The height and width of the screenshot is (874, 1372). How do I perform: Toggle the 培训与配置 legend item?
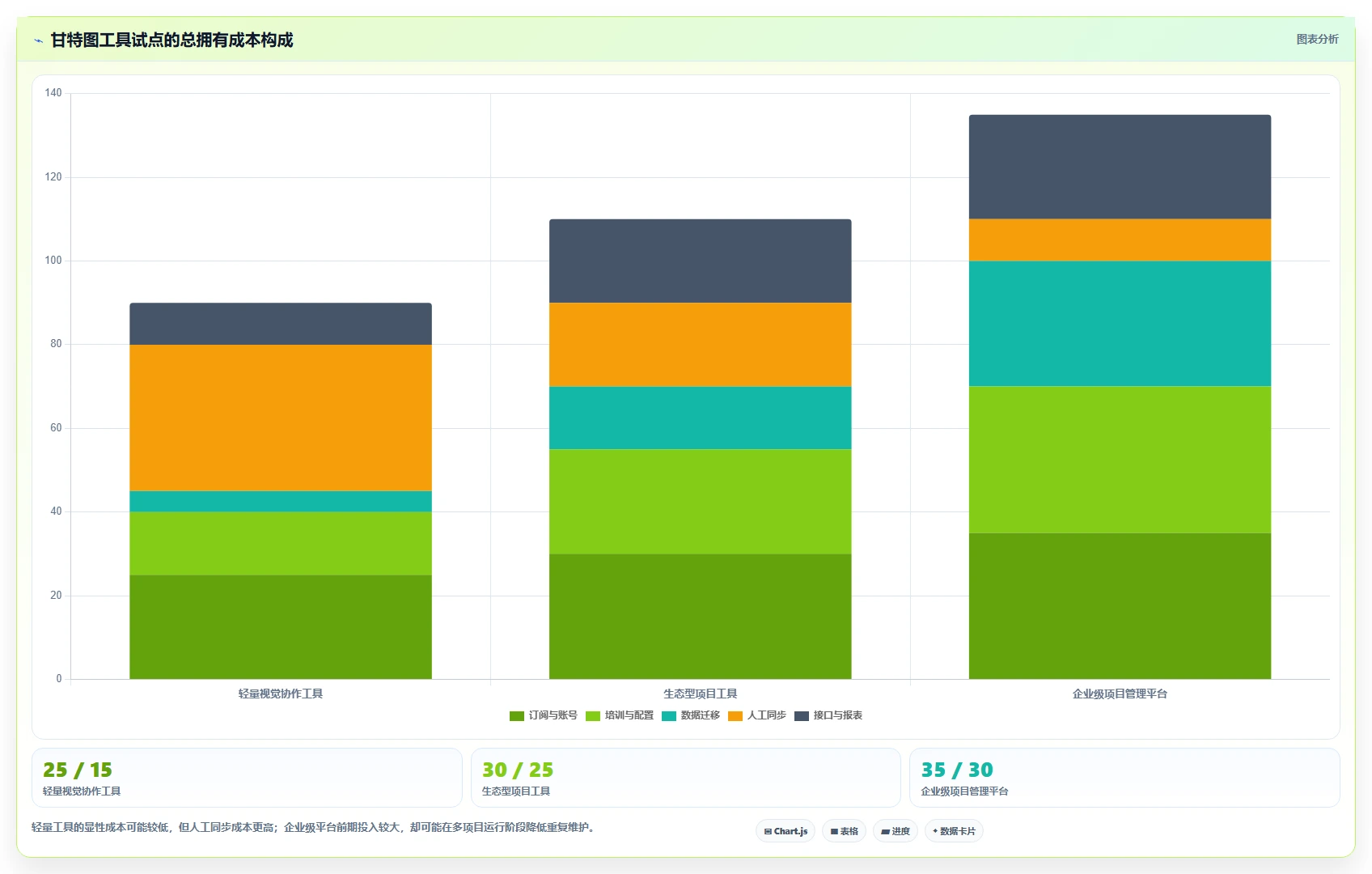pos(620,715)
